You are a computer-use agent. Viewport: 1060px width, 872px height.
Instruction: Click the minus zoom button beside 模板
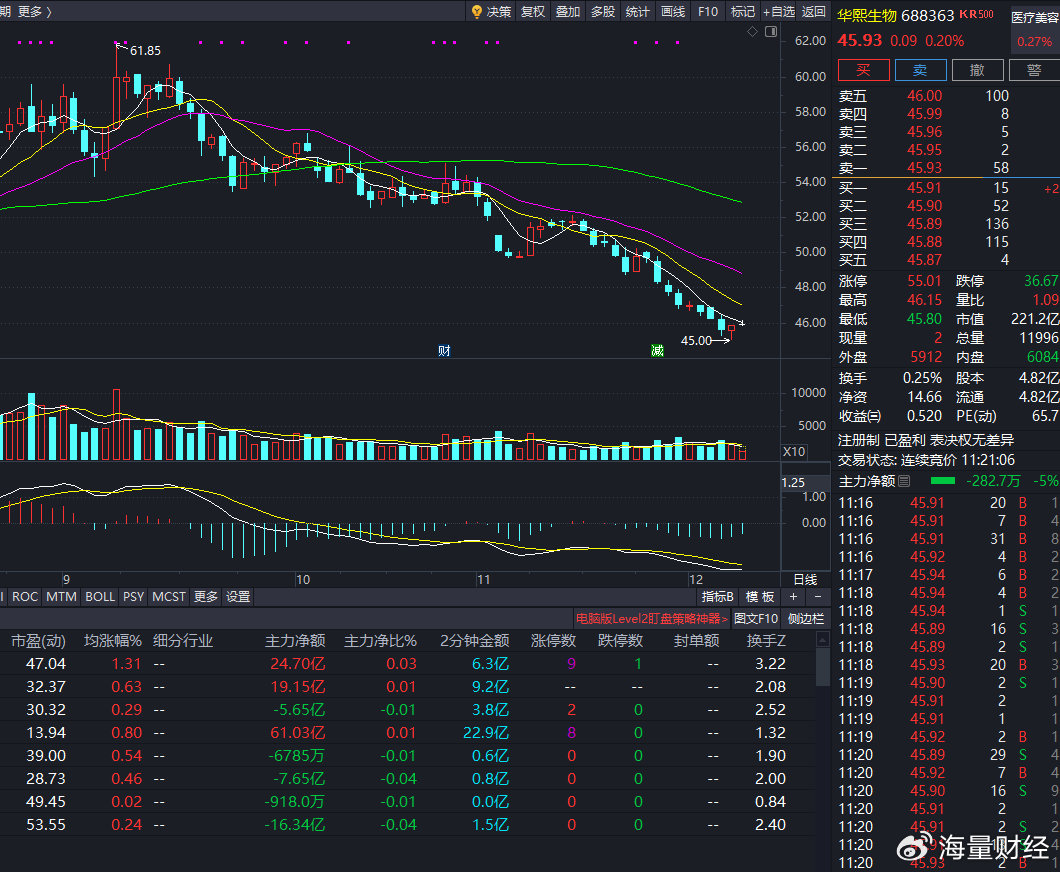[x=818, y=596]
